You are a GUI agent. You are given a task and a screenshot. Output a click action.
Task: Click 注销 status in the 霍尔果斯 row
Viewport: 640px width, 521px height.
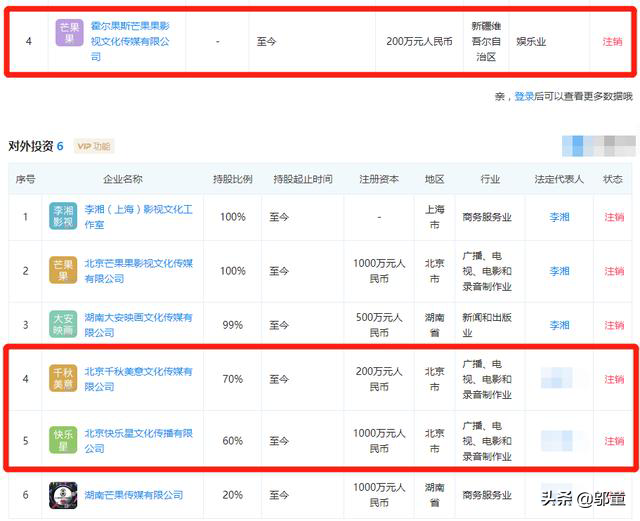[612, 41]
